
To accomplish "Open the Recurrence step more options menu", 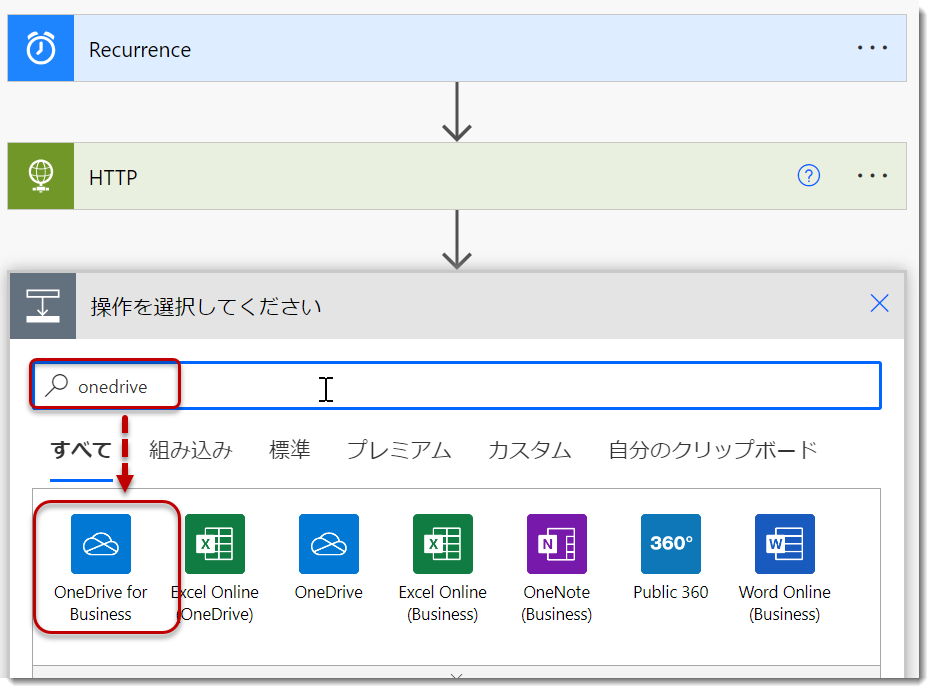I will [872, 48].
